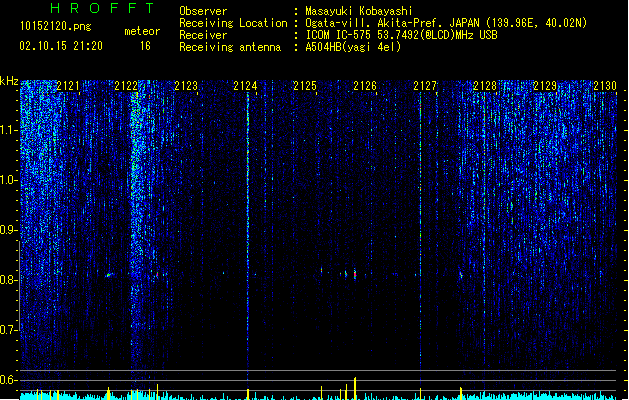Screen dimensions: 629x400
Task: Click the Receiver label
Action: click(203, 35)
